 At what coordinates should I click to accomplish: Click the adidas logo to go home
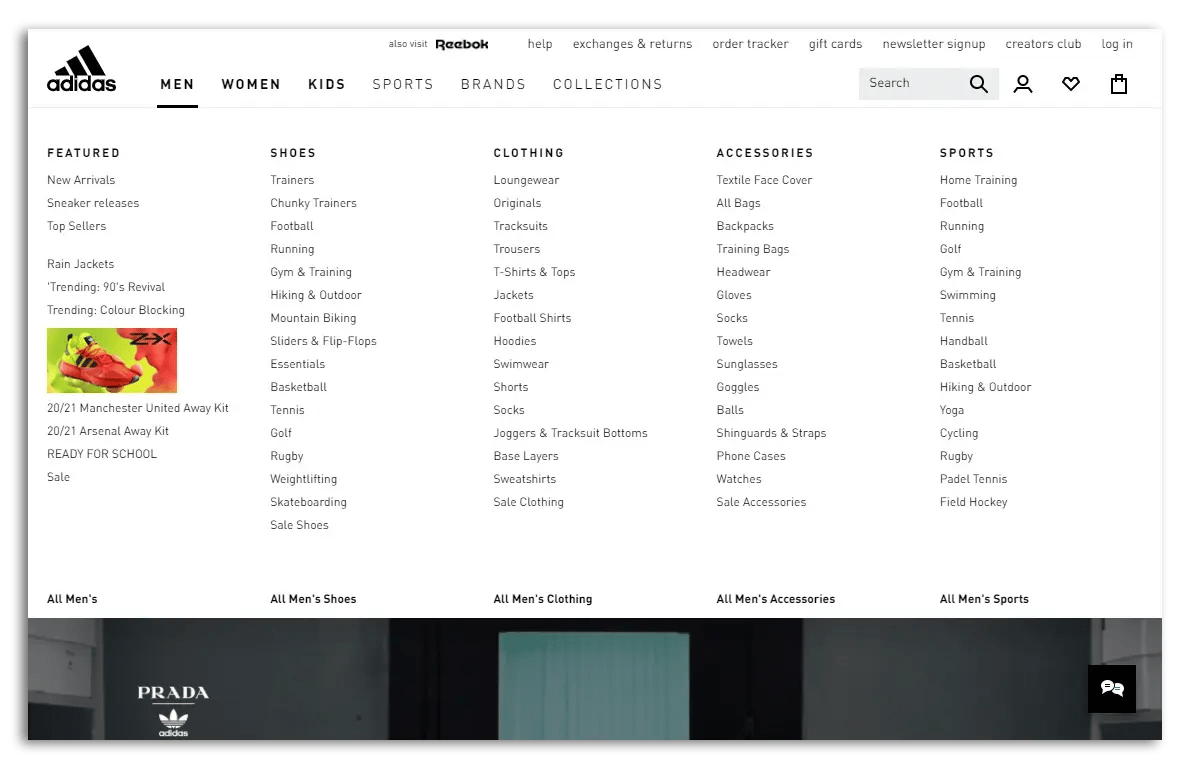point(80,68)
